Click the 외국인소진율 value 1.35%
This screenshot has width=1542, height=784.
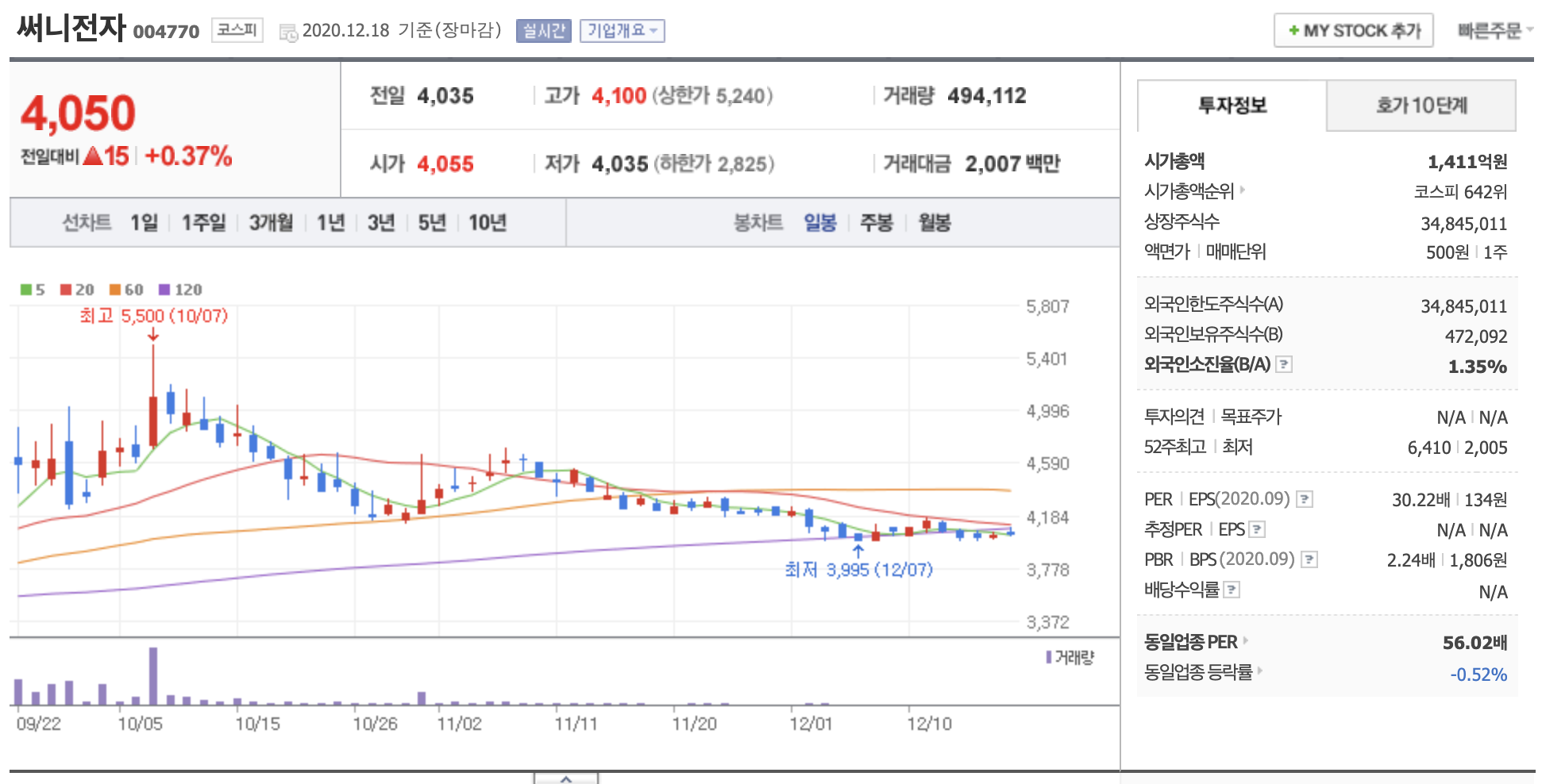point(1478,367)
